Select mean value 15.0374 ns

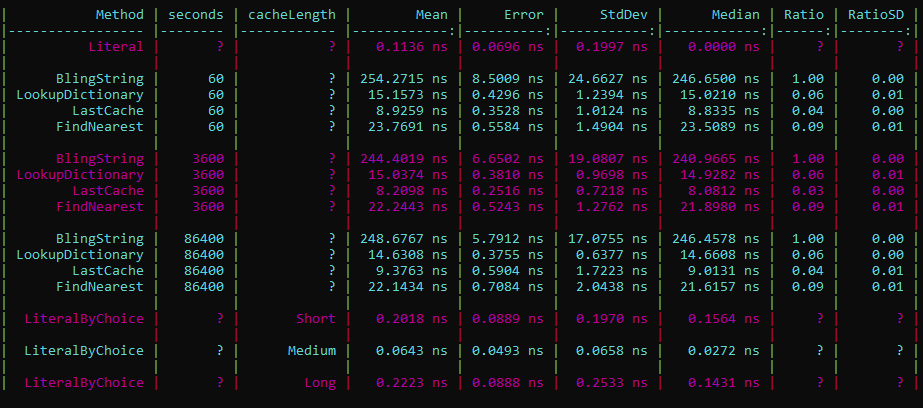[x=408, y=174]
